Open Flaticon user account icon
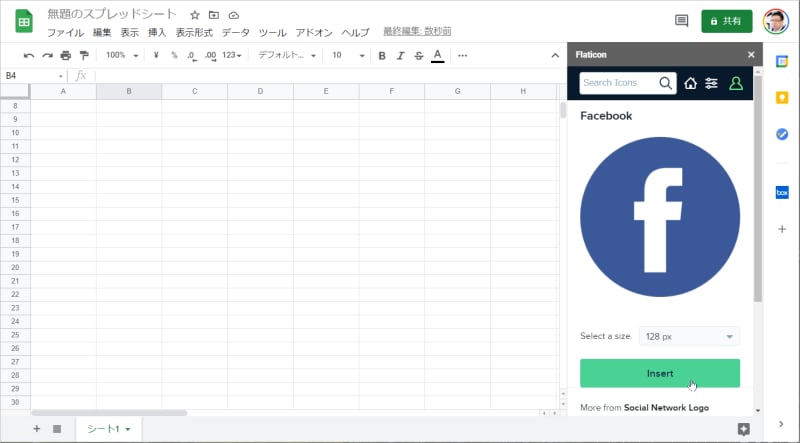800x443 pixels. coord(736,83)
